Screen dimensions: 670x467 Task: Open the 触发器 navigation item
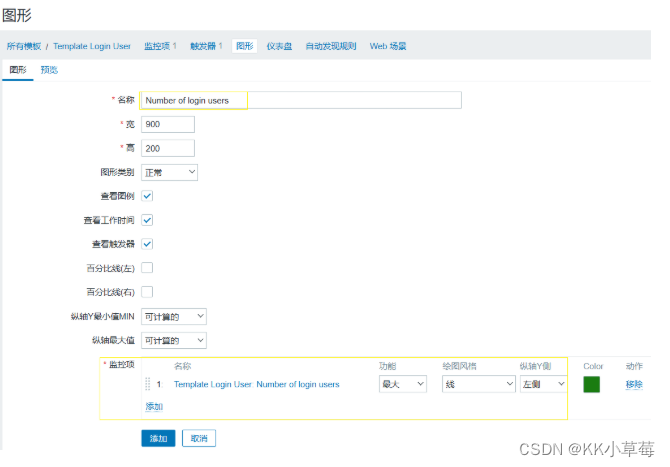(206, 46)
